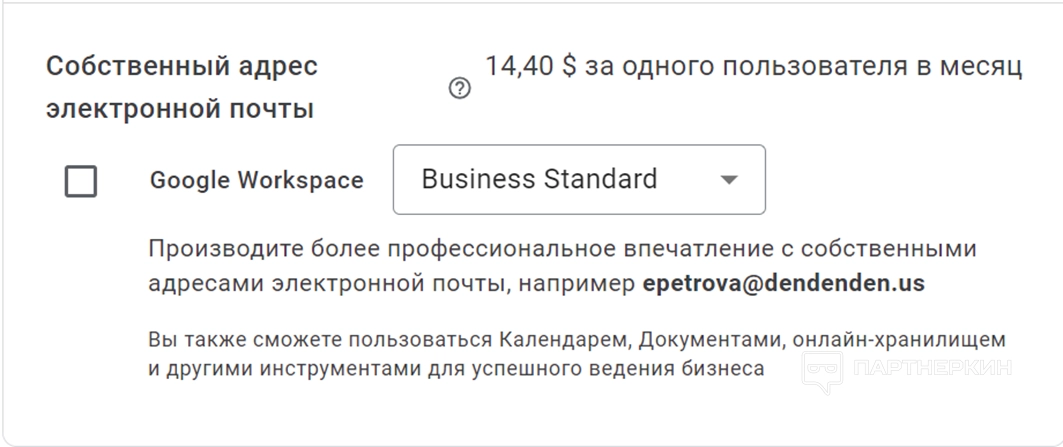Click the phrase "адресами электронной почты, например"
This screenshot has width=1063, height=447.
[x=390, y=283]
